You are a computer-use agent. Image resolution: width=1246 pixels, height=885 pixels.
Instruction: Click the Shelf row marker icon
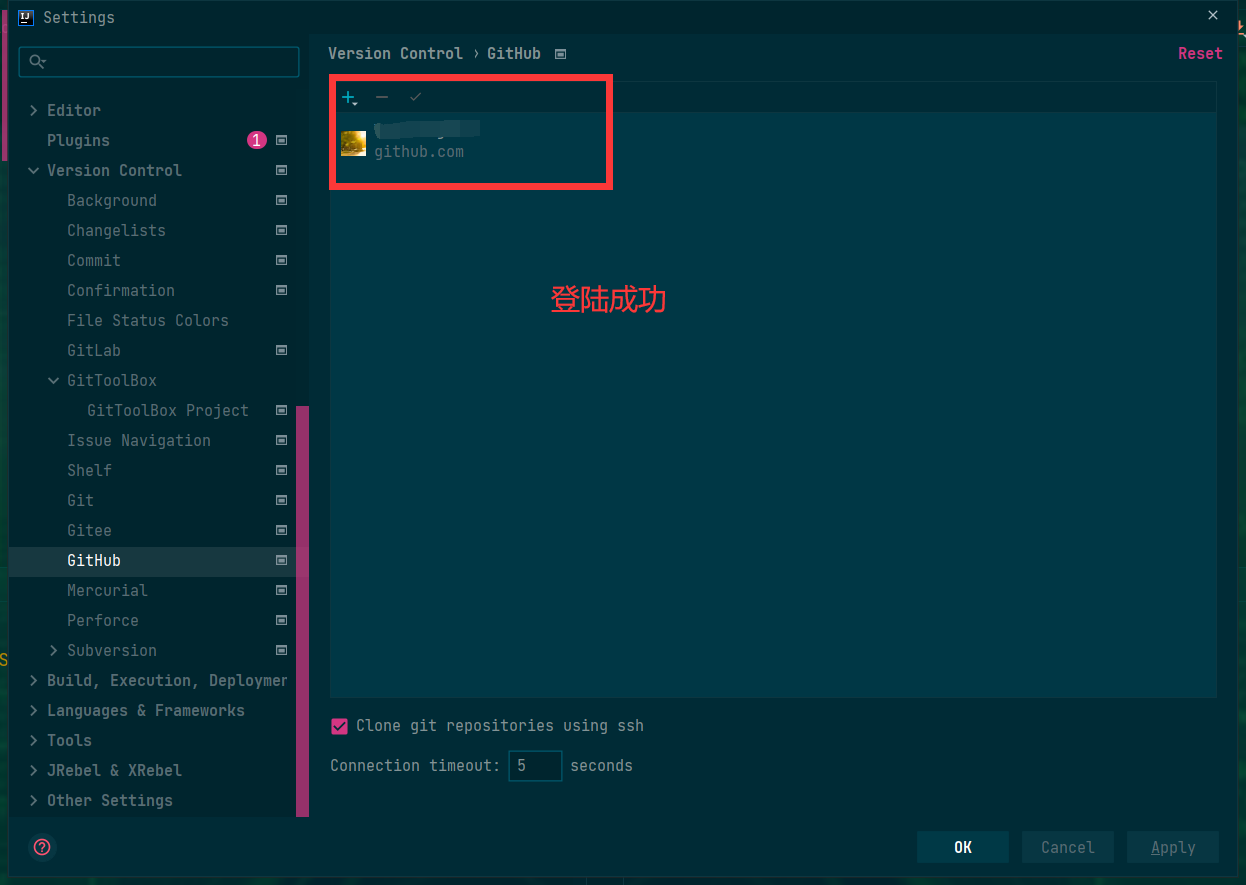[281, 470]
